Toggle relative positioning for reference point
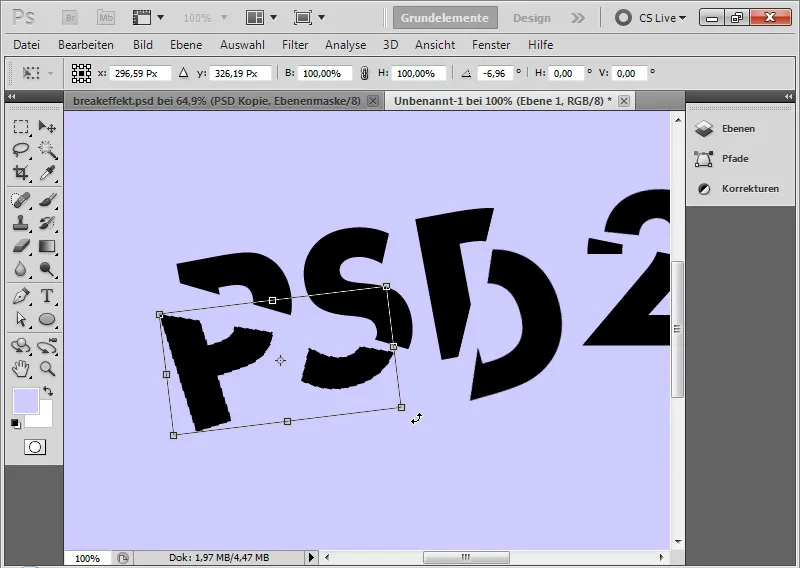This screenshot has width=800, height=568. (184, 73)
